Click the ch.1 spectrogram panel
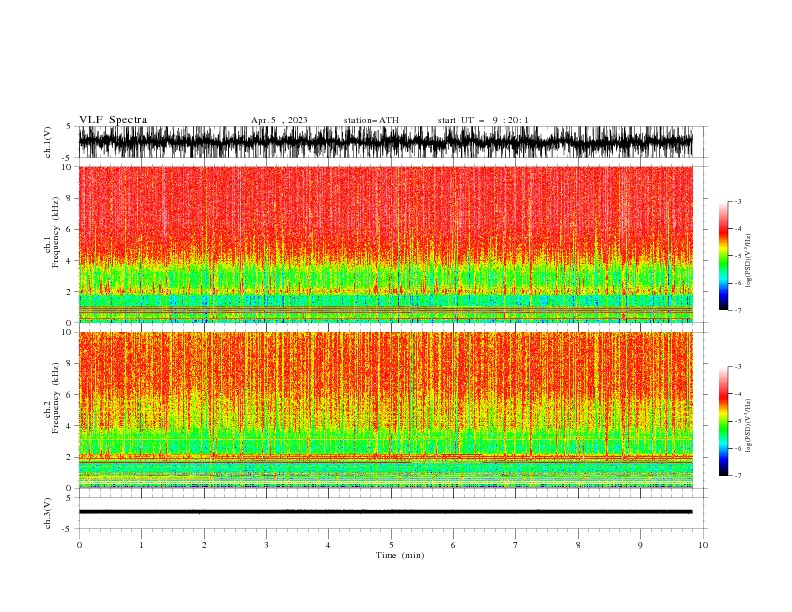 click(385, 244)
